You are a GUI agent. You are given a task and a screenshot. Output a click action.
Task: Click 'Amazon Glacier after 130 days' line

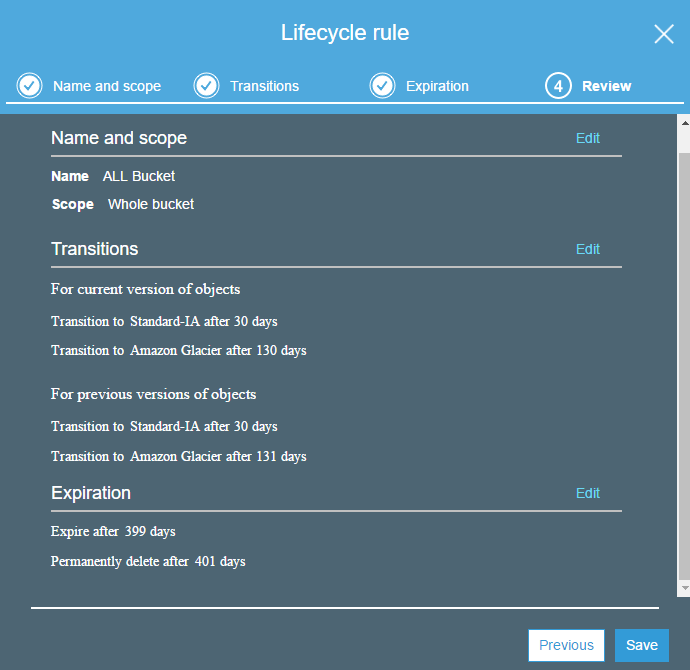[x=179, y=351]
